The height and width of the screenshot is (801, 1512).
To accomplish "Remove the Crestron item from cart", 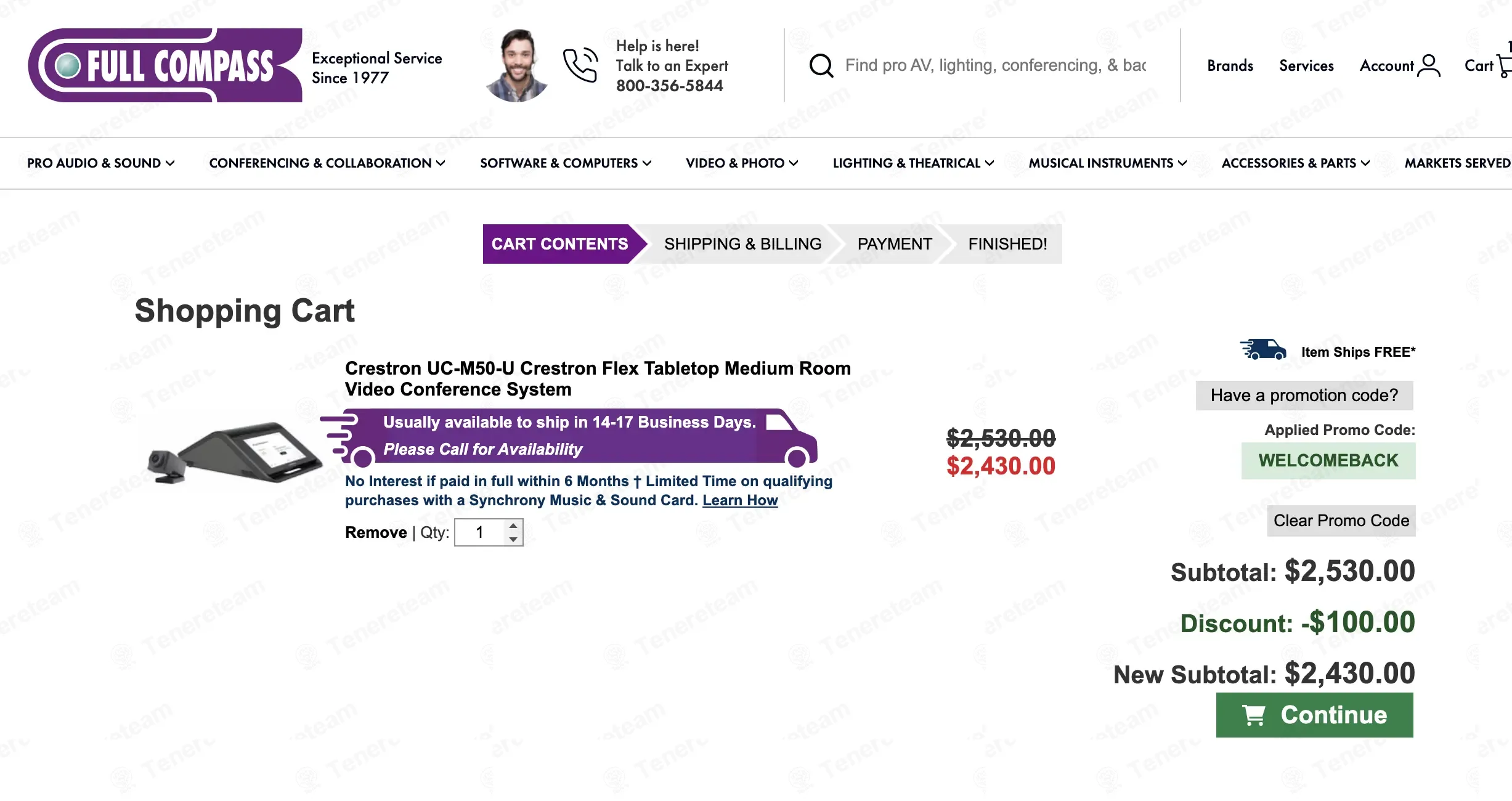I will (x=376, y=532).
